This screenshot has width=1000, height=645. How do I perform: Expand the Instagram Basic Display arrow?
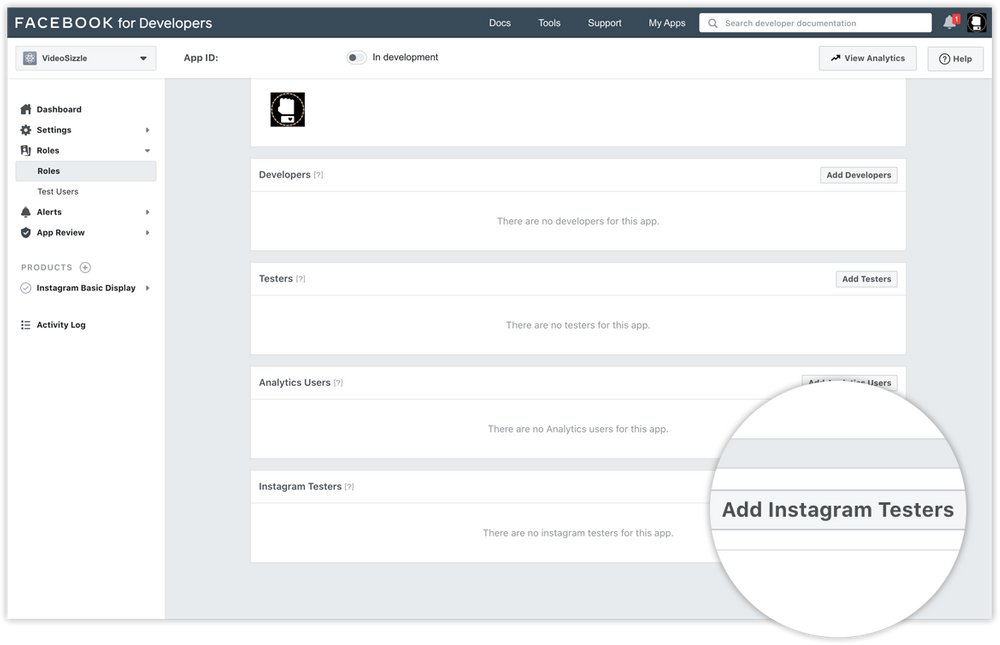tap(147, 288)
